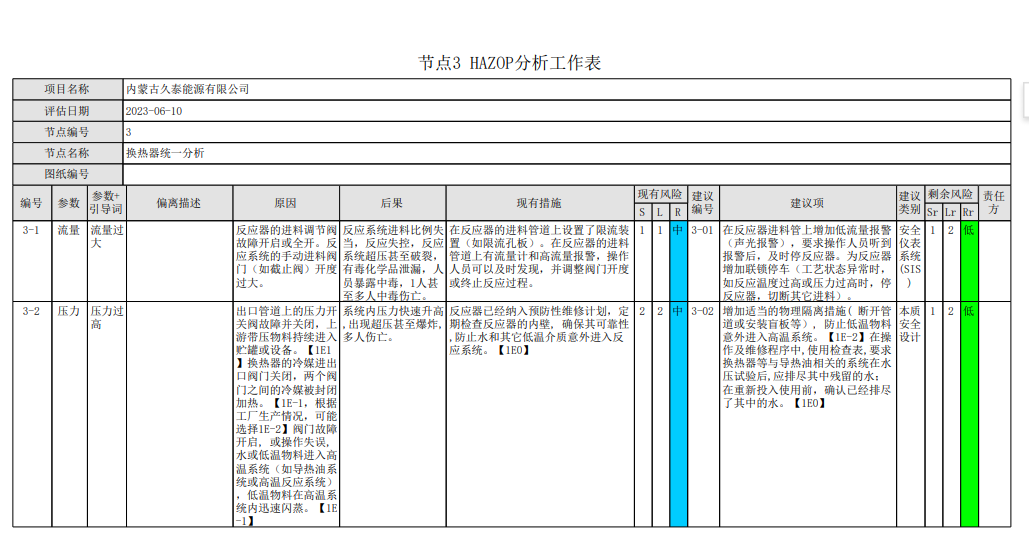Image resolution: width=1029 pixels, height=551 pixels.
Task: Click the measure text starting 在反应器的进料管道上
Action: 539,256
